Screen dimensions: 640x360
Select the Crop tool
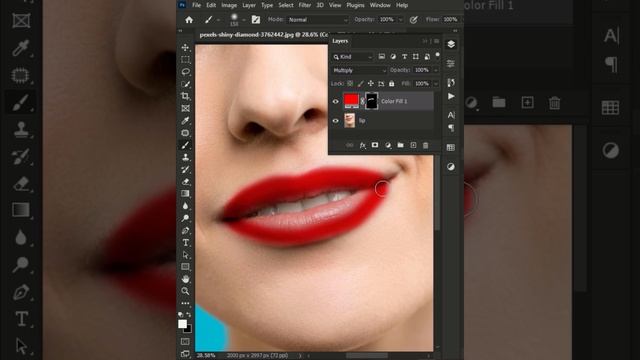[185, 96]
